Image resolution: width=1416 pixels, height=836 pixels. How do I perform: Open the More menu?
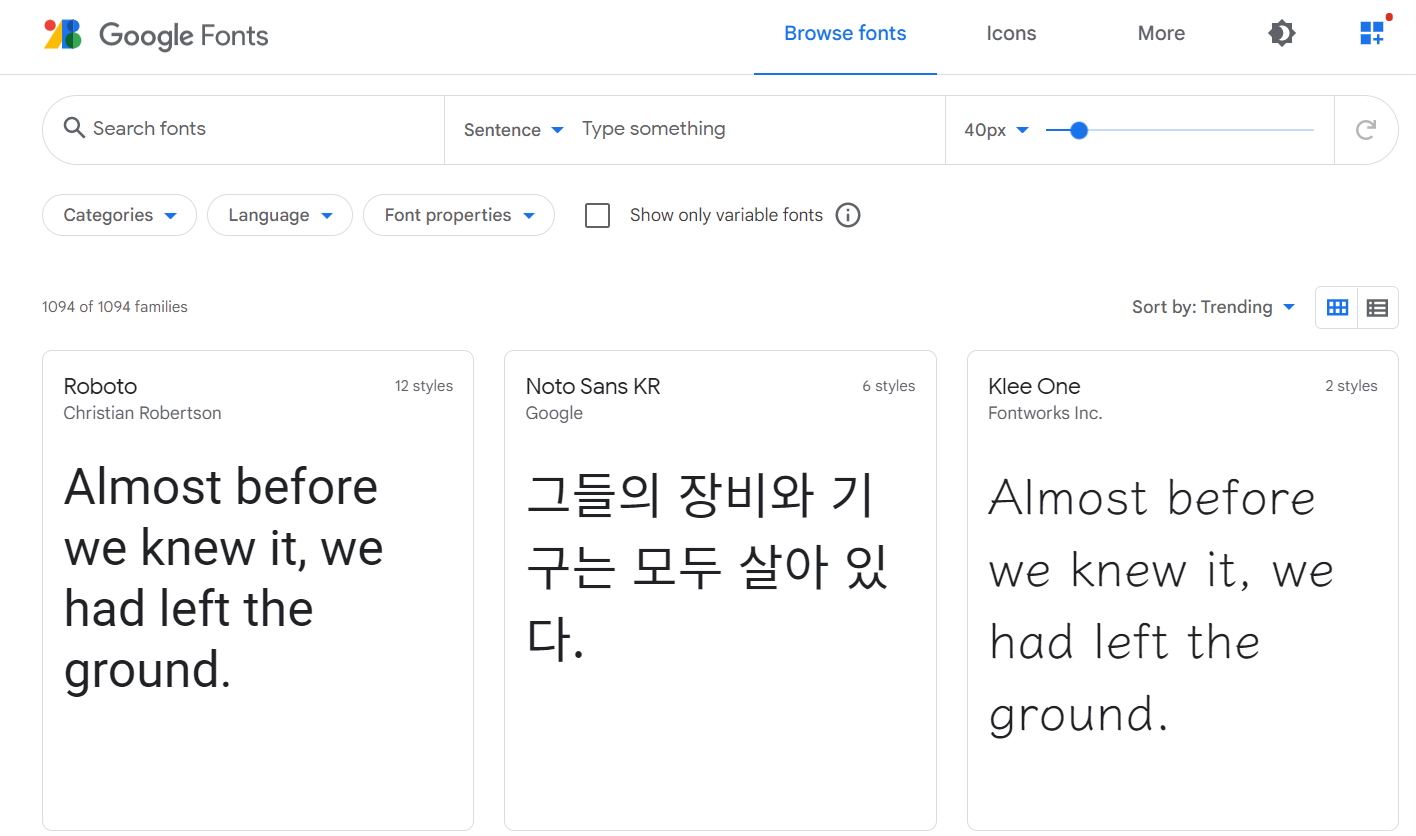(x=1161, y=33)
